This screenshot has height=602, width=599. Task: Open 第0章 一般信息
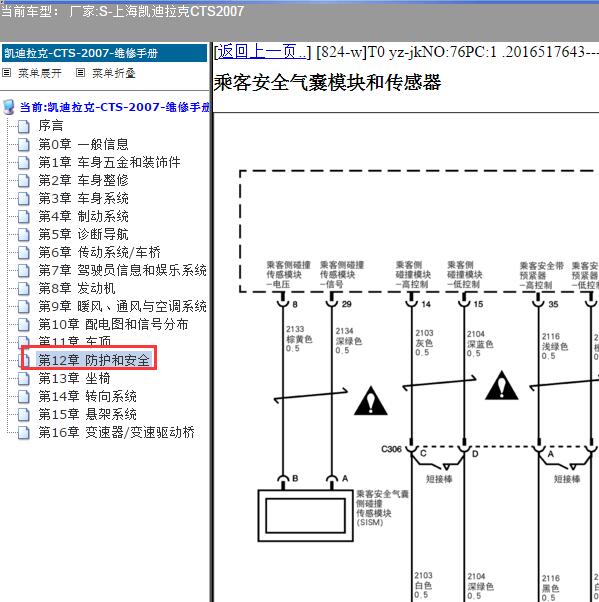[83, 144]
